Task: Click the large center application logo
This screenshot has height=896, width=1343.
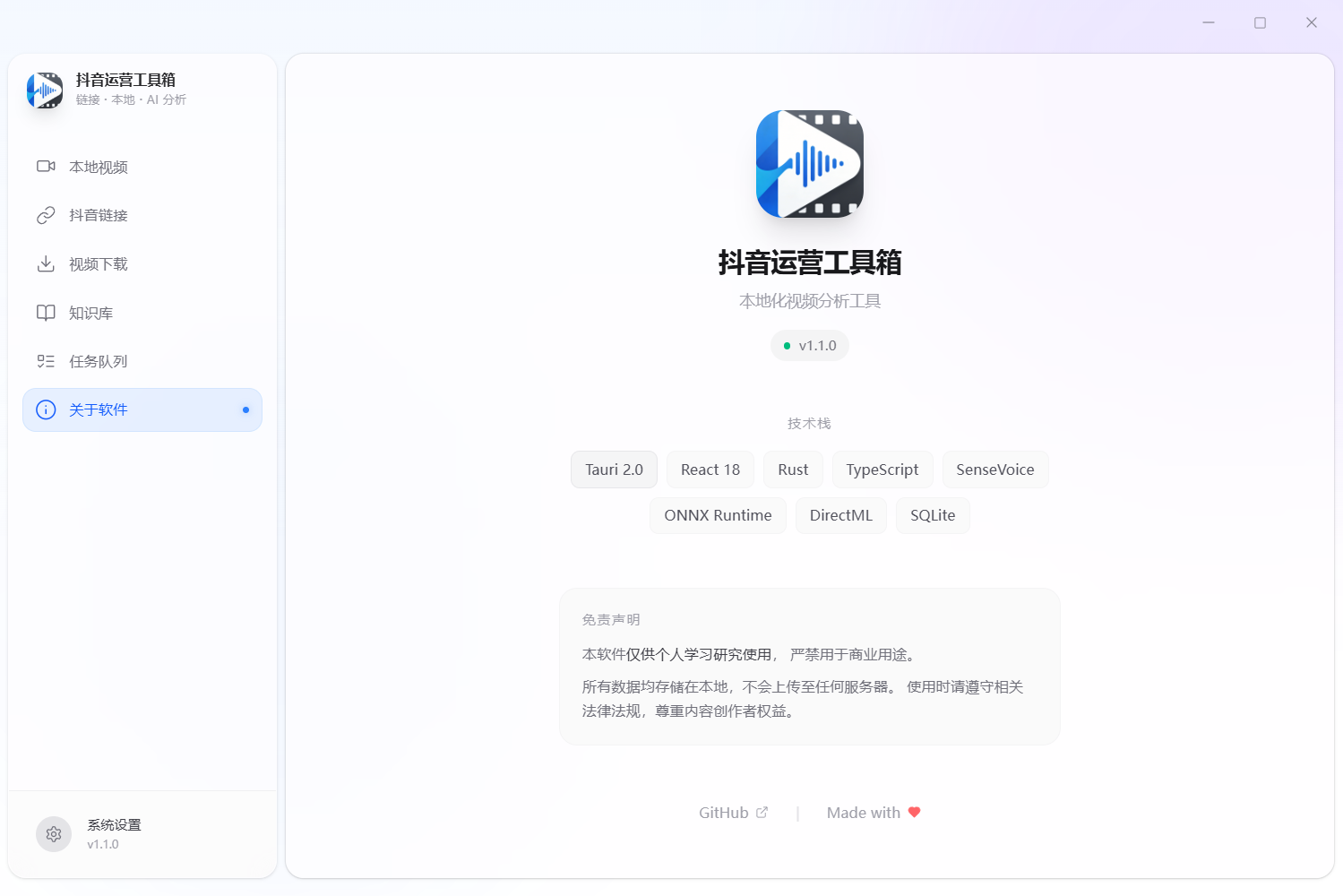Action: tap(809, 164)
